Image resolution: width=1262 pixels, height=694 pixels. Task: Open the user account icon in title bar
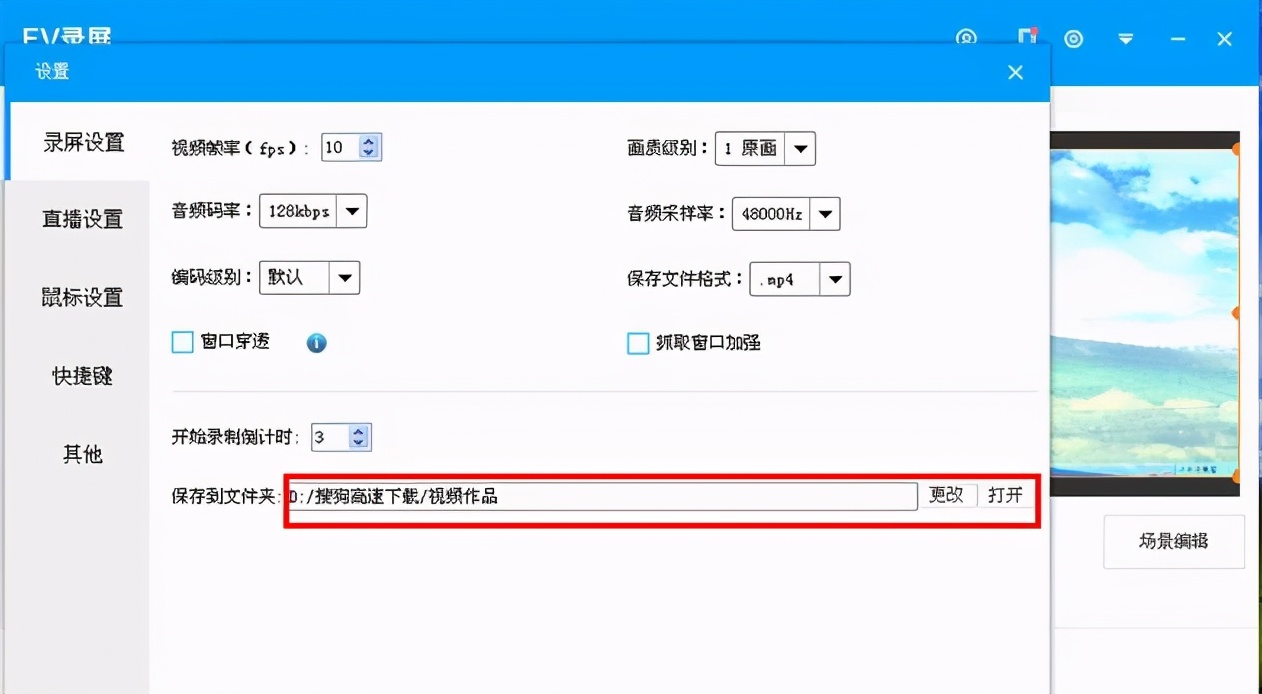[x=966, y=39]
